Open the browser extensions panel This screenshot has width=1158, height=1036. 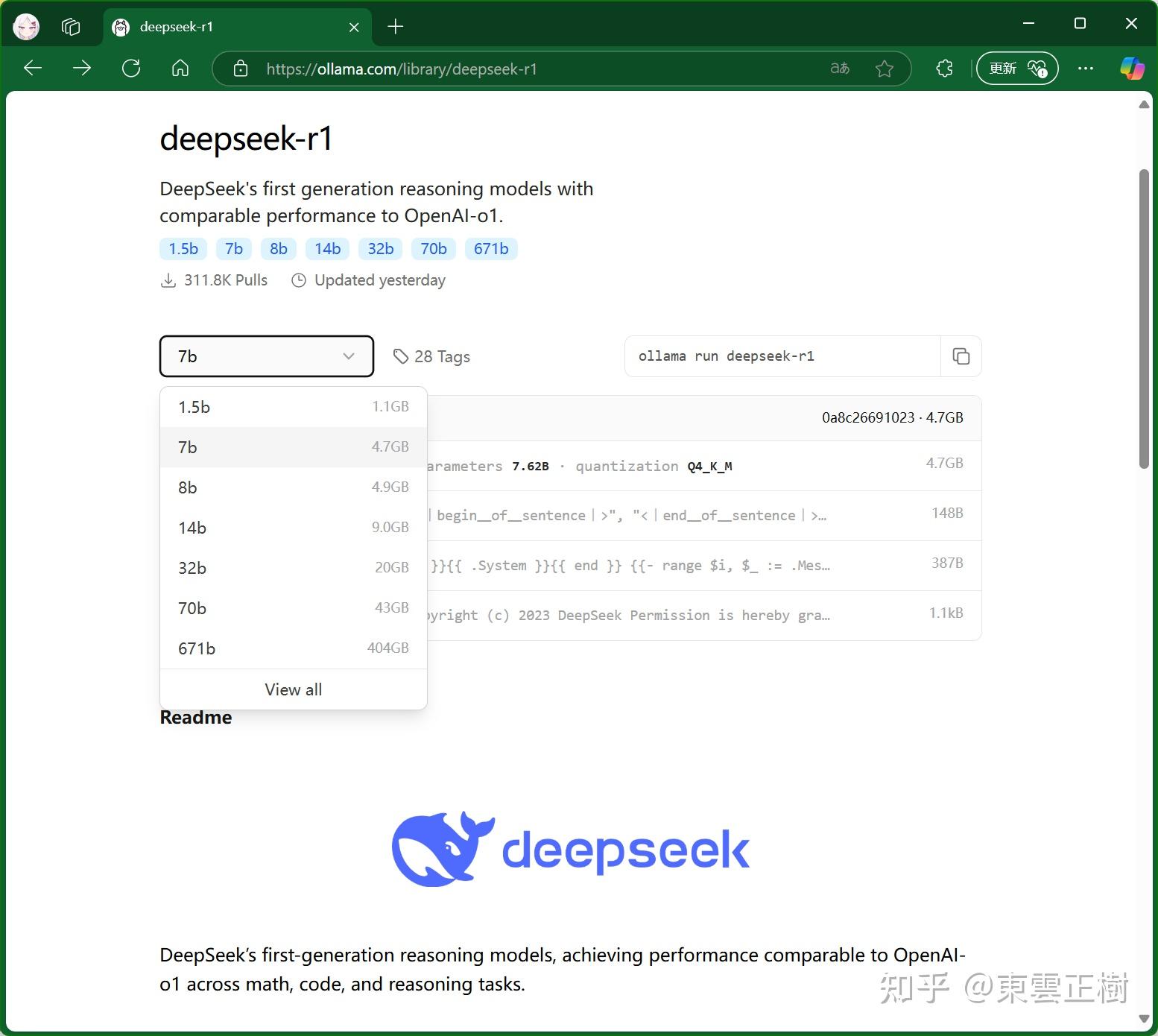(943, 68)
